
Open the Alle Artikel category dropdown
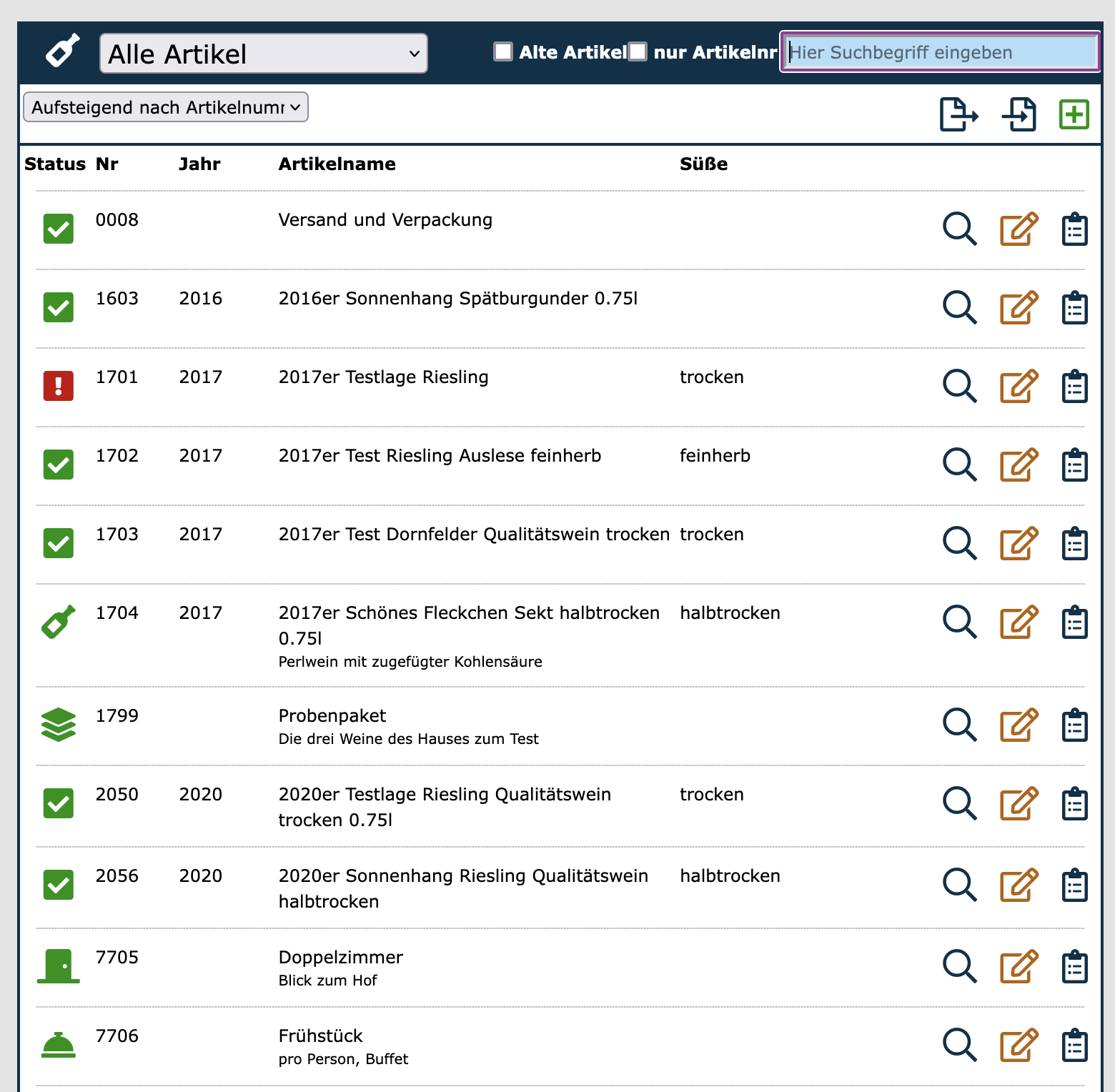pyautogui.click(x=263, y=54)
